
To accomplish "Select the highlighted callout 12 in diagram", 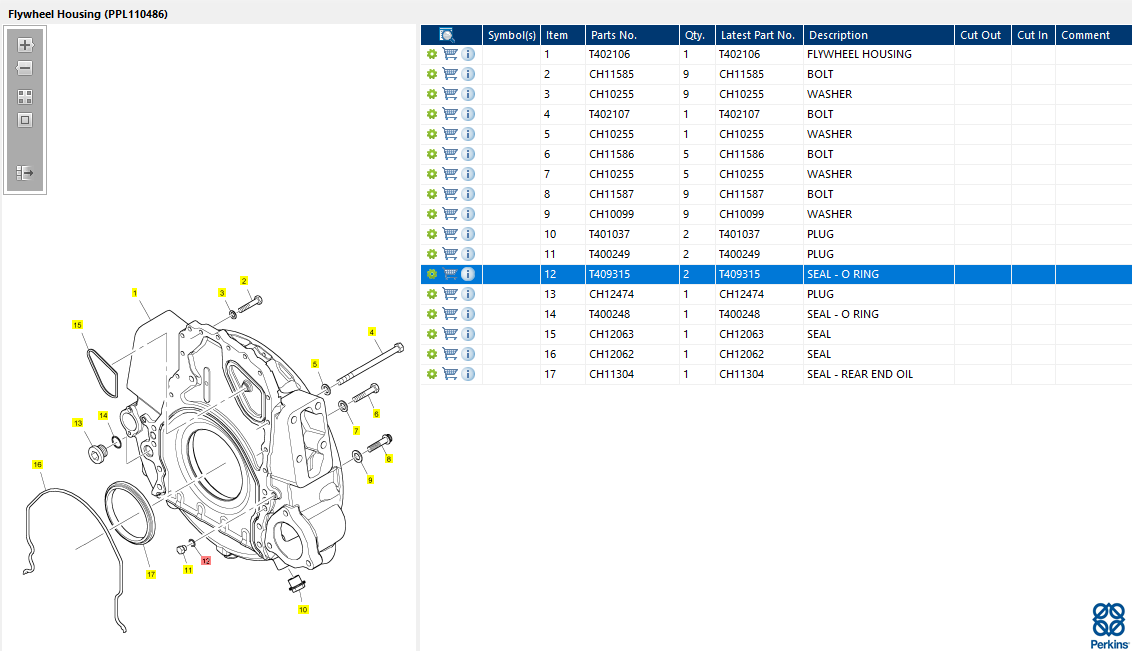I will point(206,561).
